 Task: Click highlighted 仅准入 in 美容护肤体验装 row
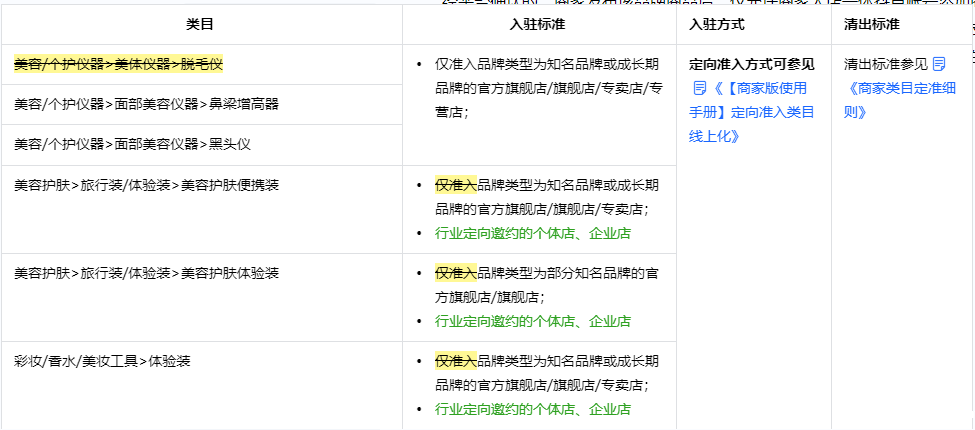pos(455,272)
